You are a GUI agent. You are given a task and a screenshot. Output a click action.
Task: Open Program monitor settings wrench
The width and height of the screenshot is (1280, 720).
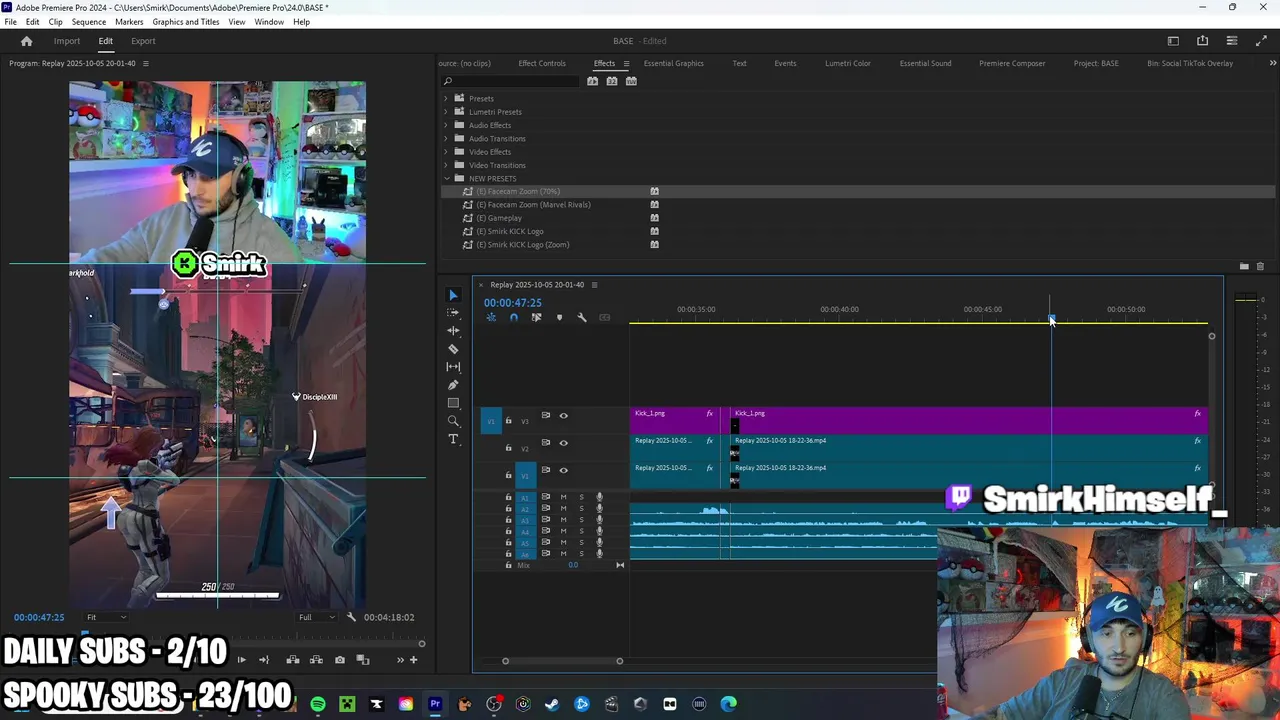click(351, 617)
